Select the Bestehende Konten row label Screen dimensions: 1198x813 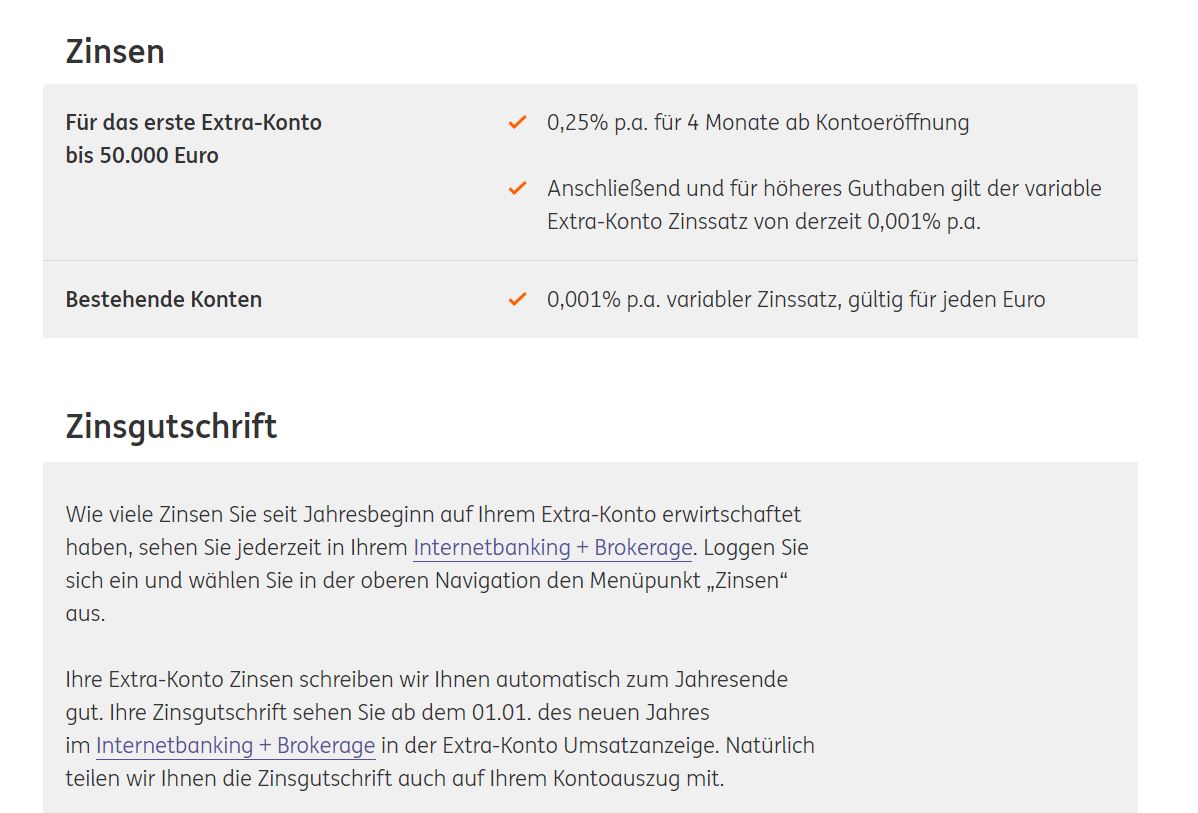coord(164,300)
